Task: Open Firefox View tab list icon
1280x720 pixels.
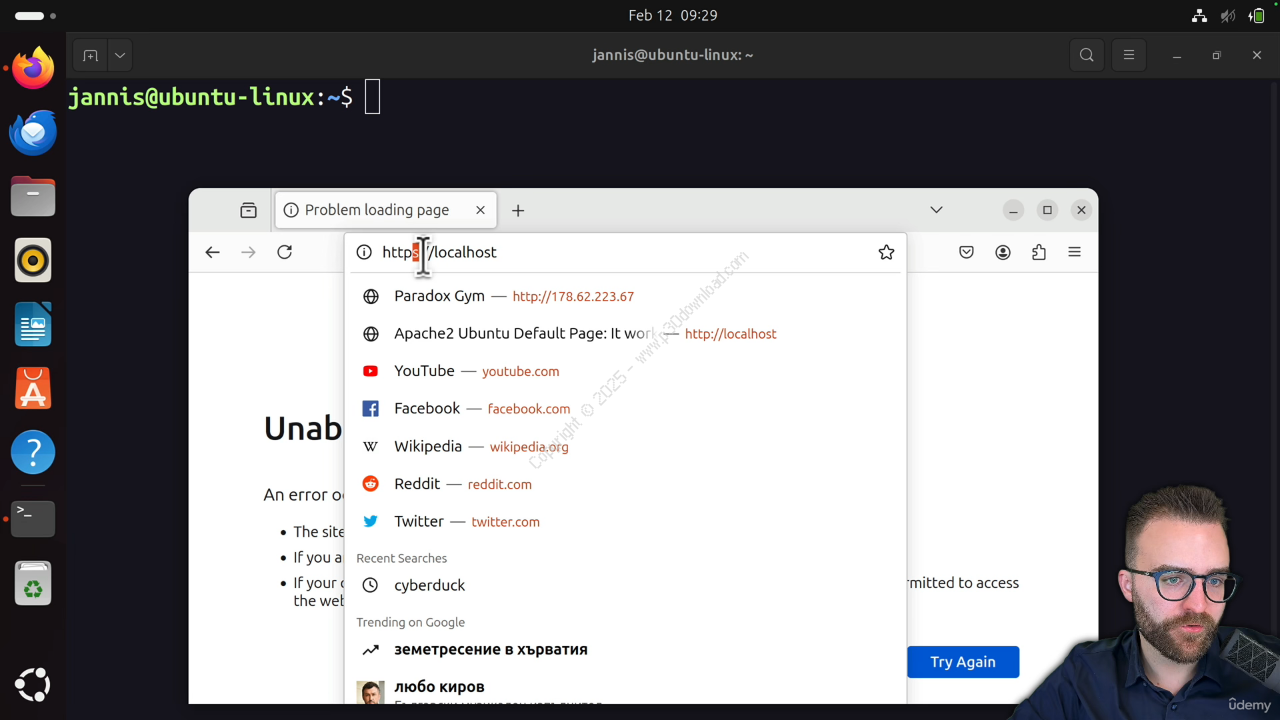Action: click(248, 210)
